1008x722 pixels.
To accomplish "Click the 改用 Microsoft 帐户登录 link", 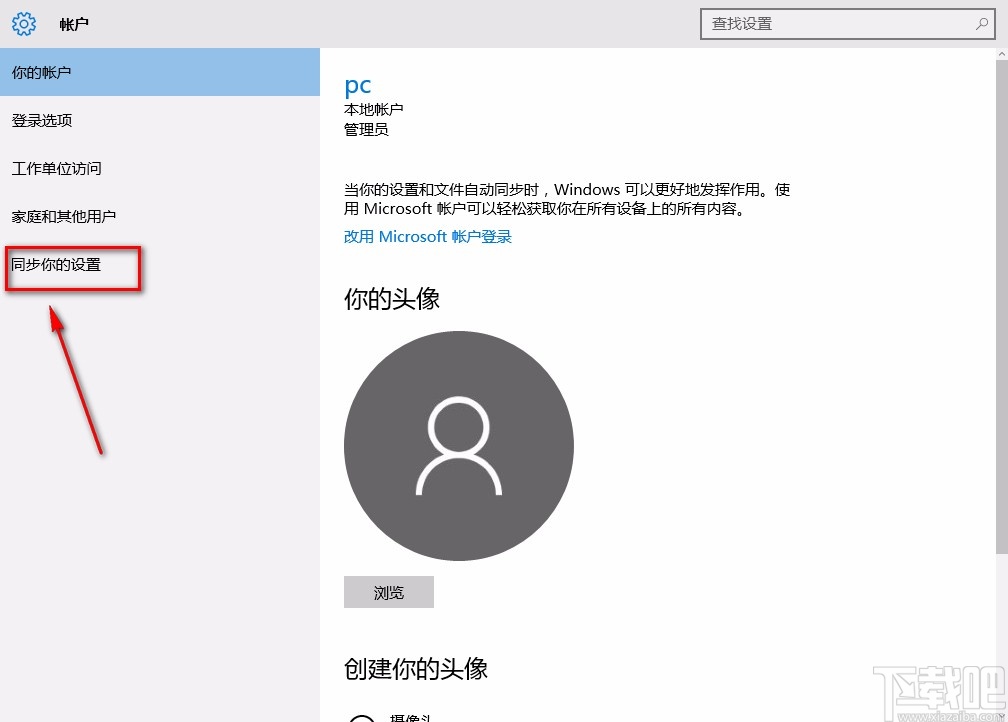I will pos(427,236).
